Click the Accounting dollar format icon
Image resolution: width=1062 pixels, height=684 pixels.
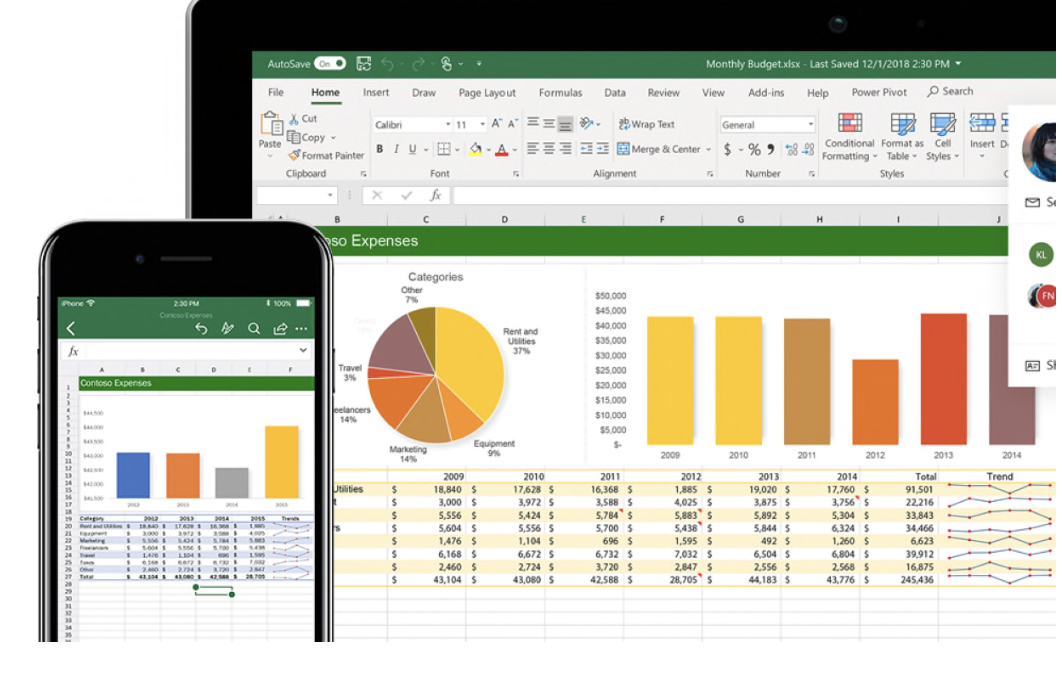pos(727,149)
